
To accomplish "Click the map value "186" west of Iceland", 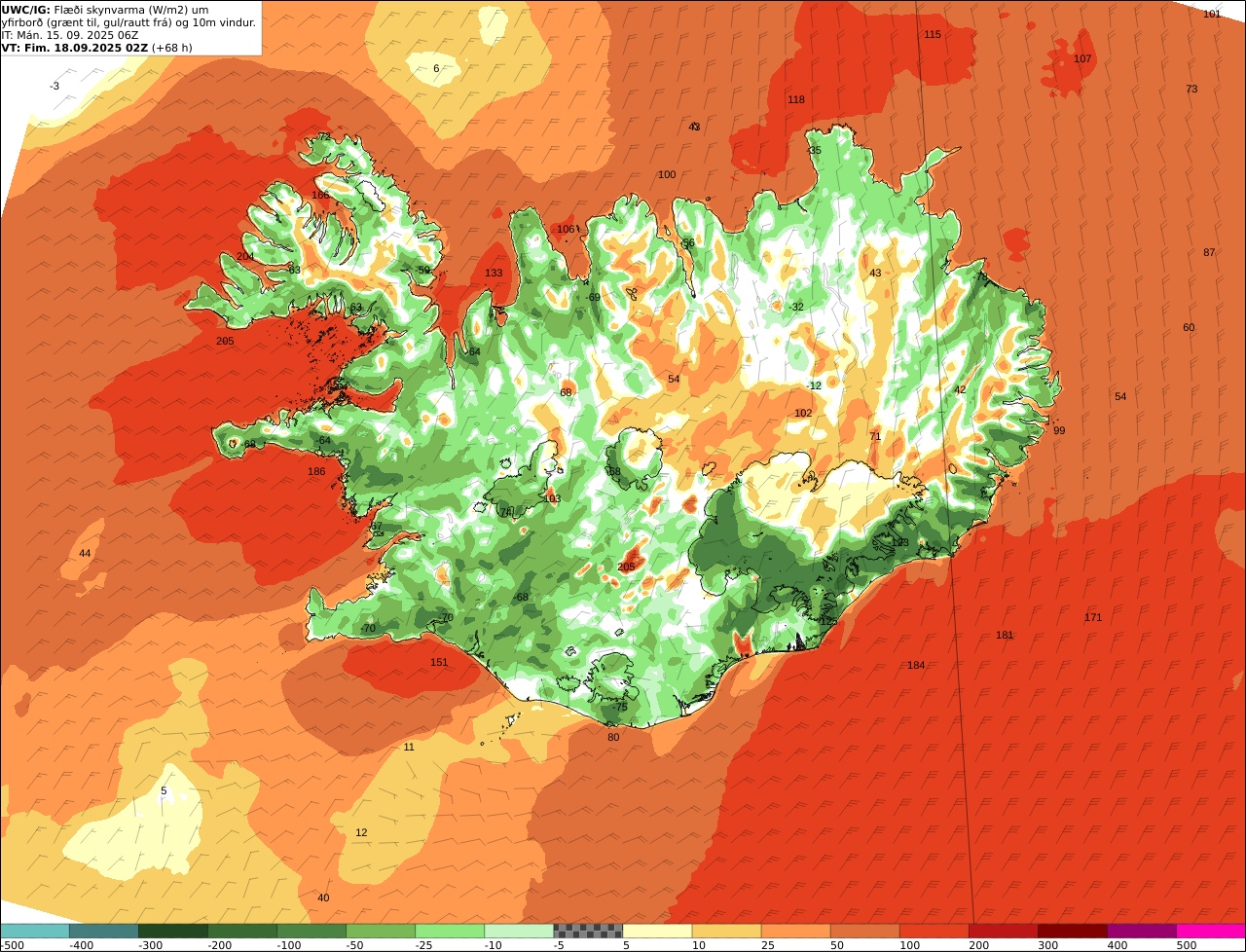I will [316, 471].
